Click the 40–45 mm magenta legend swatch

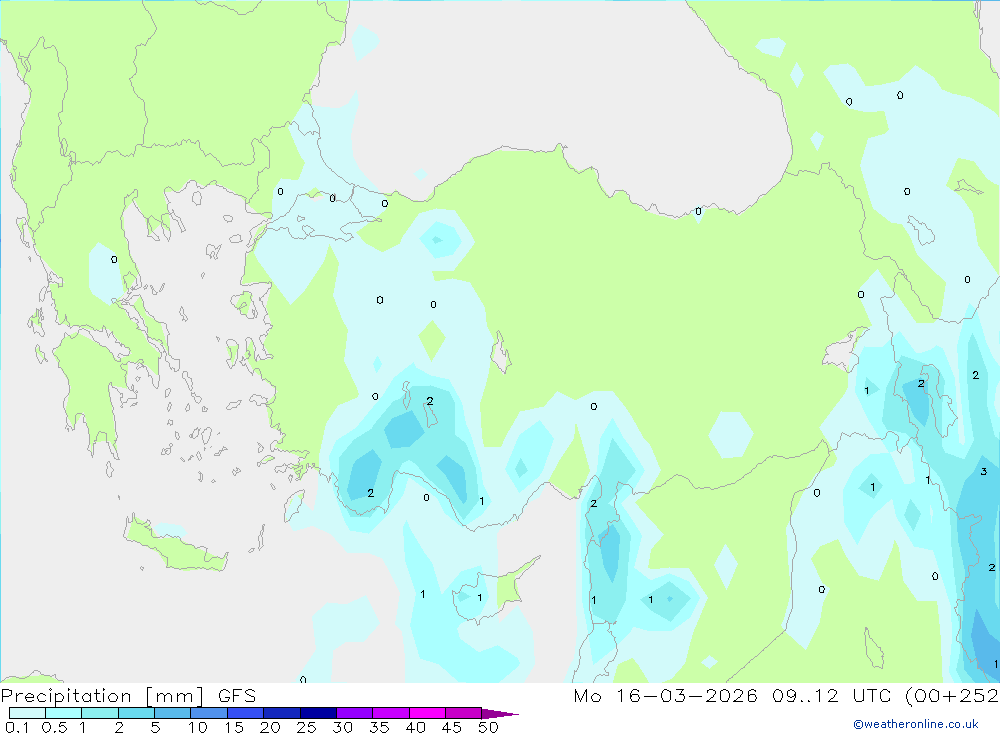[x=427, y=713]
